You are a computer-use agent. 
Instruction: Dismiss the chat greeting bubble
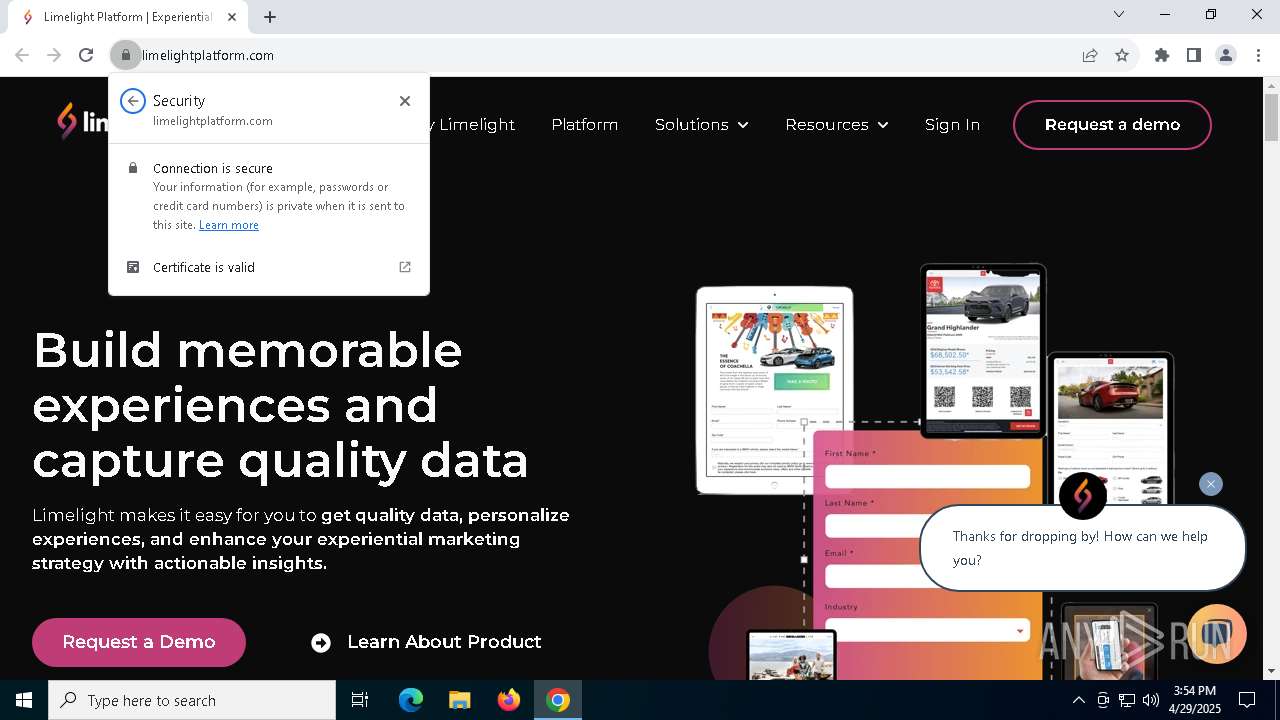[x=1211, y=484]
